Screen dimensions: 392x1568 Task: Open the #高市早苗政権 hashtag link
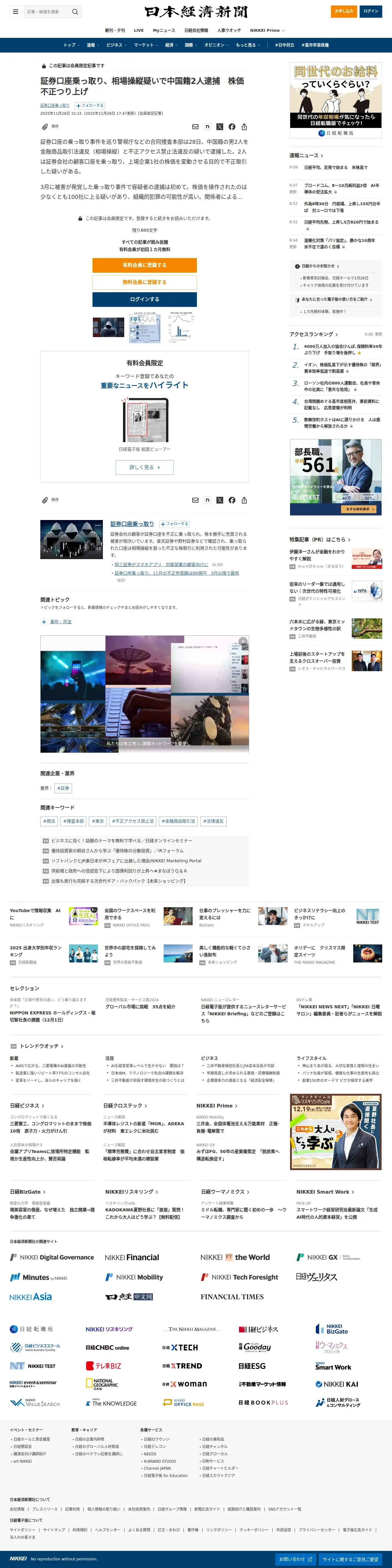point(315,45)
